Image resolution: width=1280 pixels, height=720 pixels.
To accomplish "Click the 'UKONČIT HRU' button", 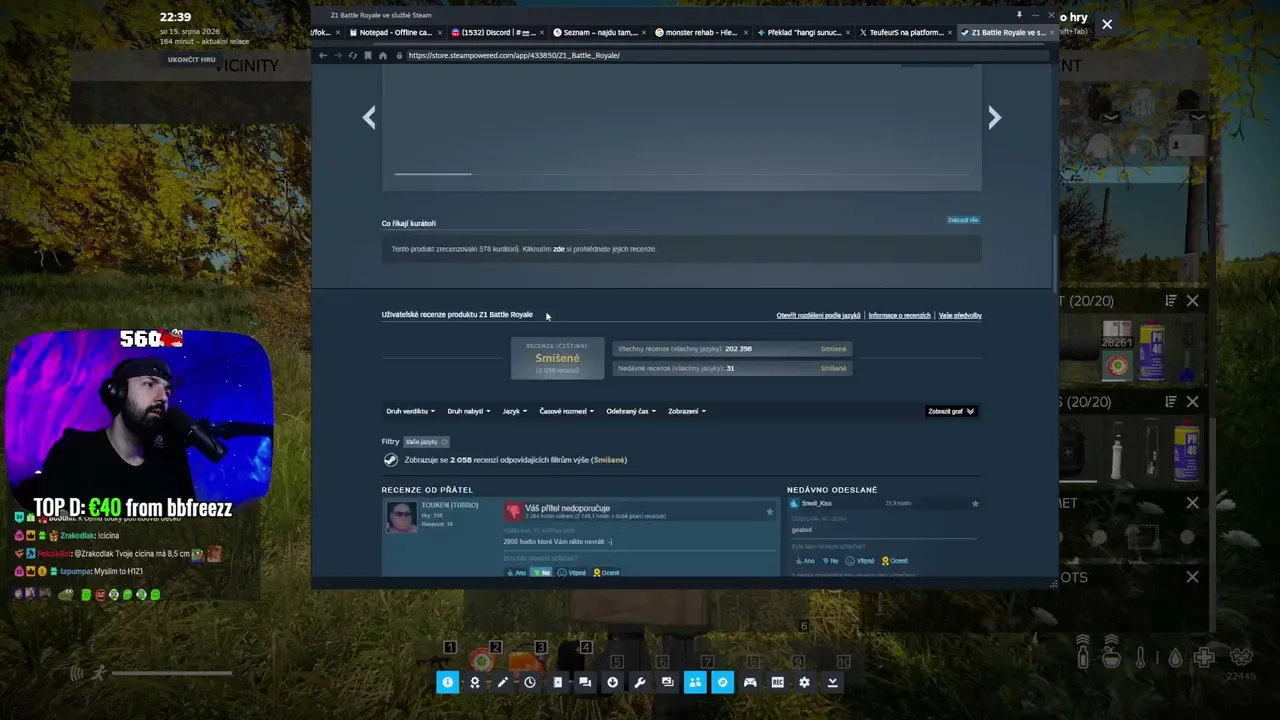I will pyautogui.click(x=192, y=60).
